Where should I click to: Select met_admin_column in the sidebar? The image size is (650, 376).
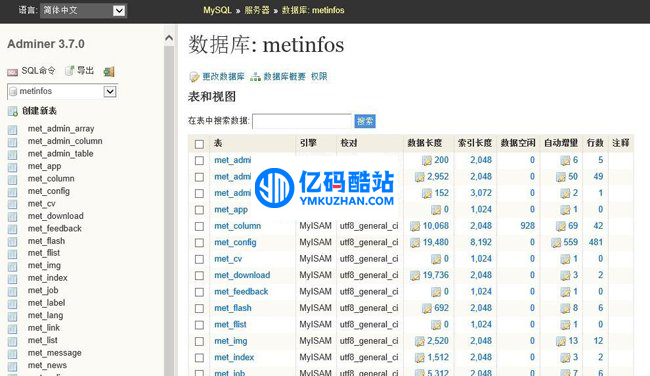pyautogui.click(x=65, y=141)
